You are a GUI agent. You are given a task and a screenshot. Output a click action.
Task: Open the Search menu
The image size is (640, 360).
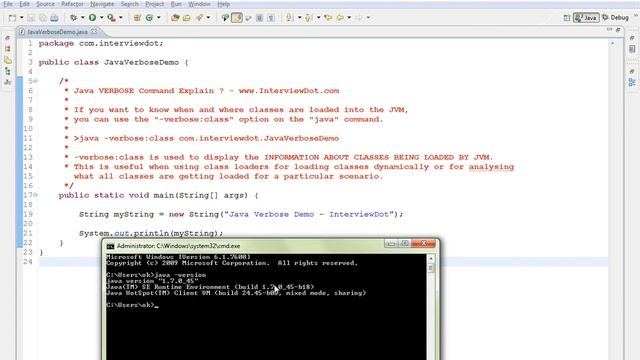pos(129,4)
